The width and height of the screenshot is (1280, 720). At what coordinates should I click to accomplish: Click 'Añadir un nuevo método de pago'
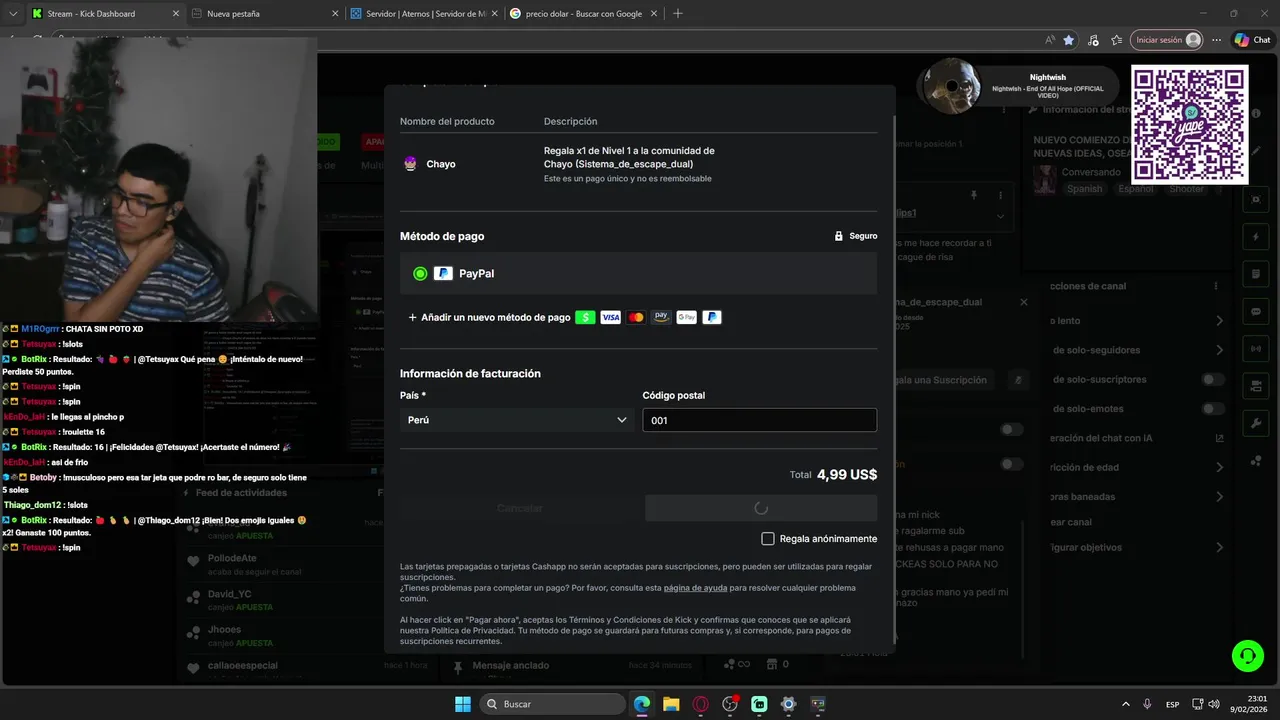pos(489,317)
